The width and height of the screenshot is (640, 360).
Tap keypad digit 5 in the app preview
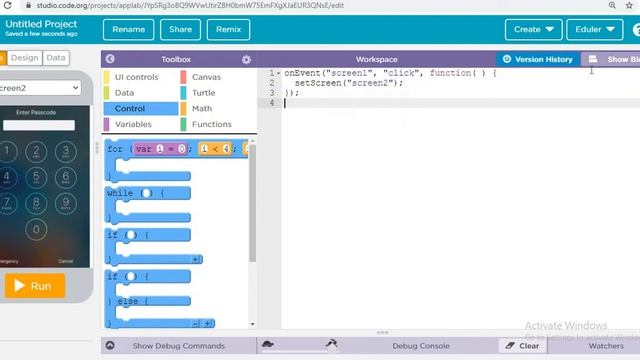pyautogui.click(x=36, y=177)
